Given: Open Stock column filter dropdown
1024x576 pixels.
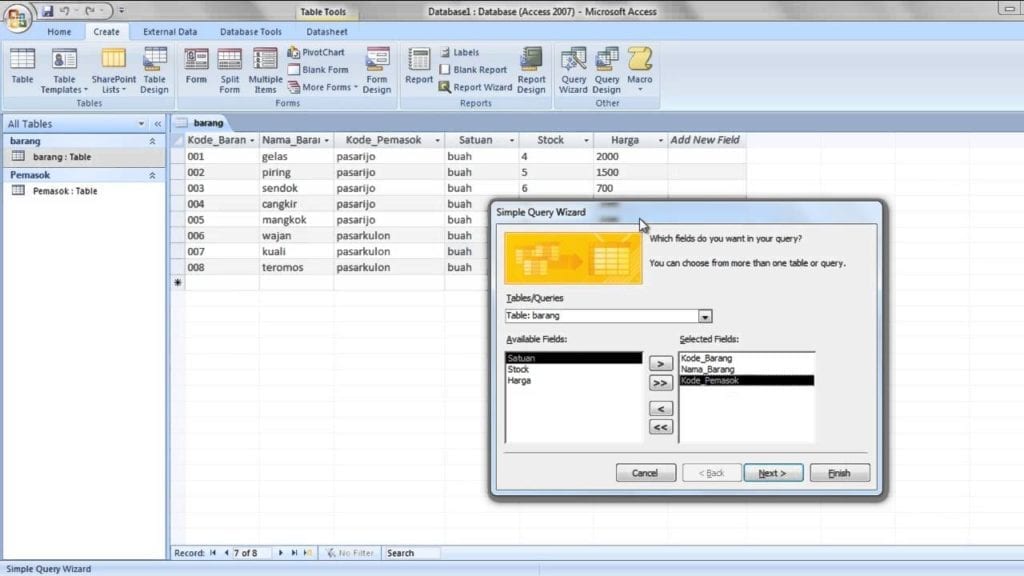Looking at the screenshot, I should click(x=586, y=140).
